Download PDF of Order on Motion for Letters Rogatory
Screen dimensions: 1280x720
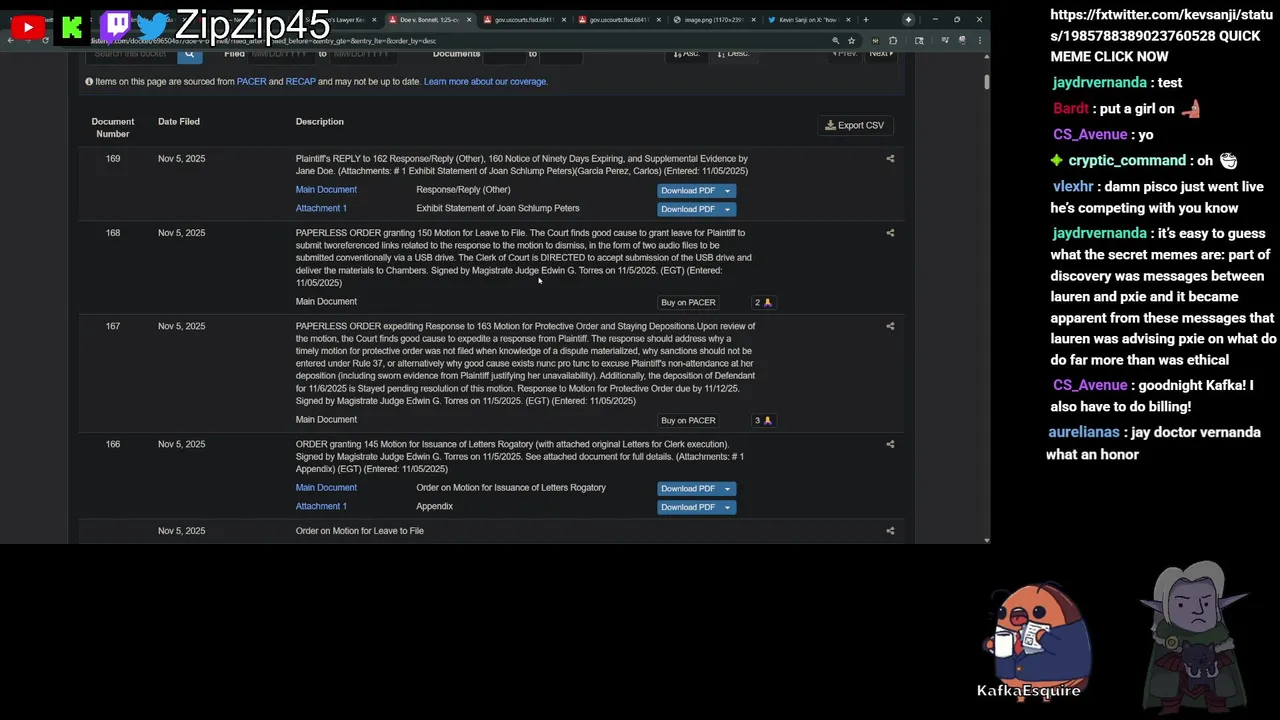[688, 488]
